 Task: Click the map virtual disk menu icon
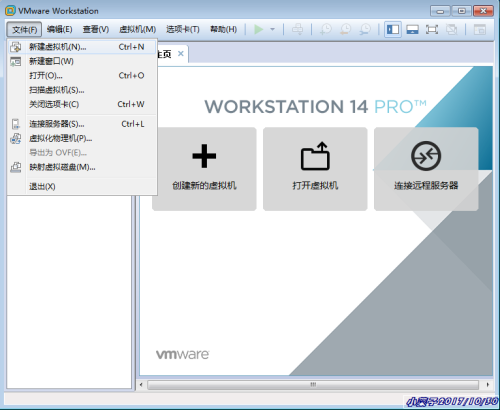pyautogui.click(x=15, y=167)
